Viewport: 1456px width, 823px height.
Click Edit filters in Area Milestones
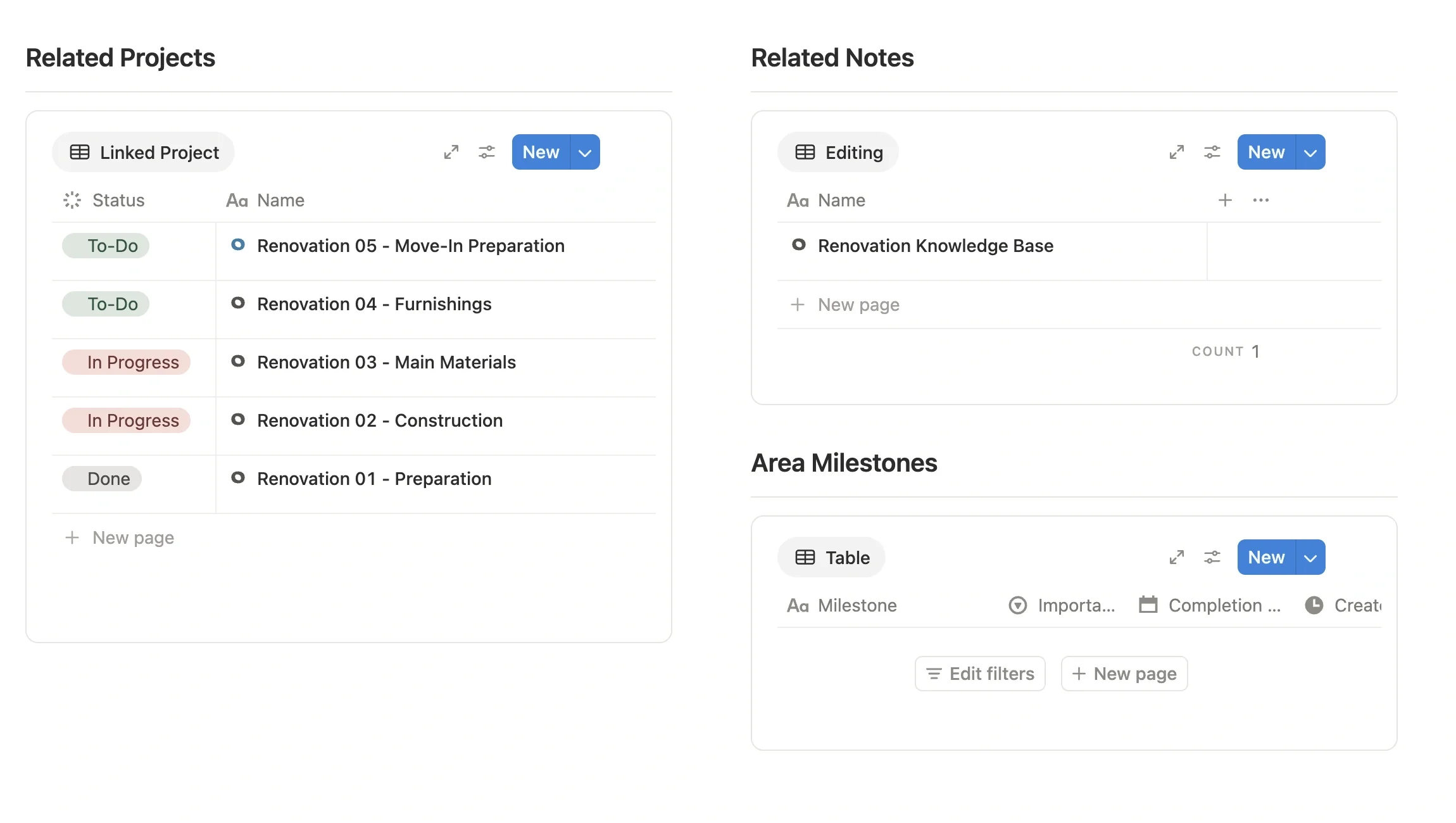click(980, 674)
